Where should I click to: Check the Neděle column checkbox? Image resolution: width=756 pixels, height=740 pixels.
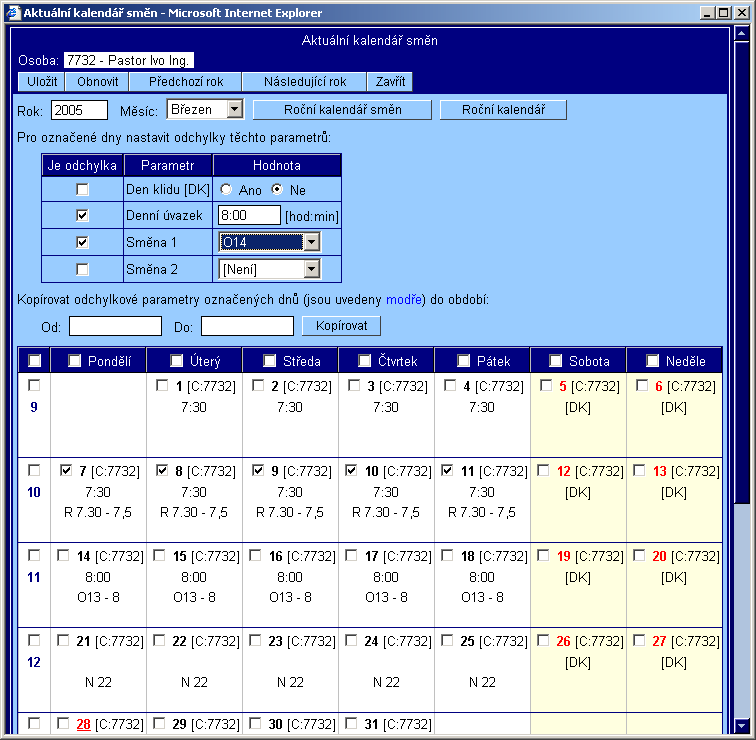pyautogui.click(x=652, y=361)
